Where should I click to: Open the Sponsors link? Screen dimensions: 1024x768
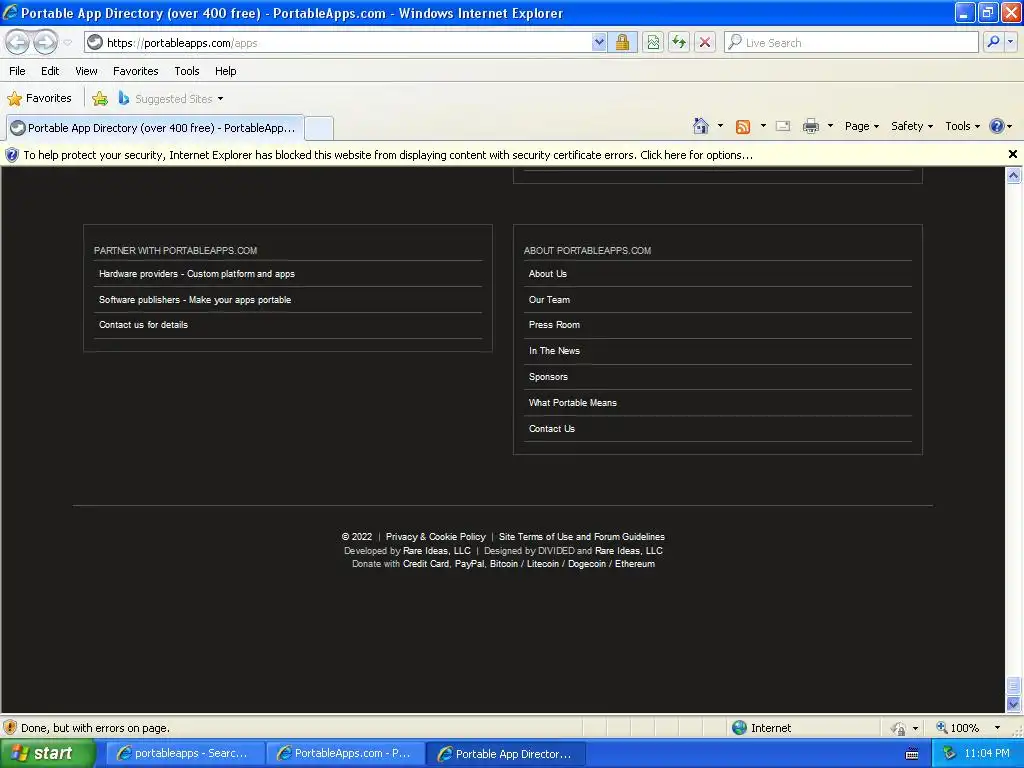[548, 377]
